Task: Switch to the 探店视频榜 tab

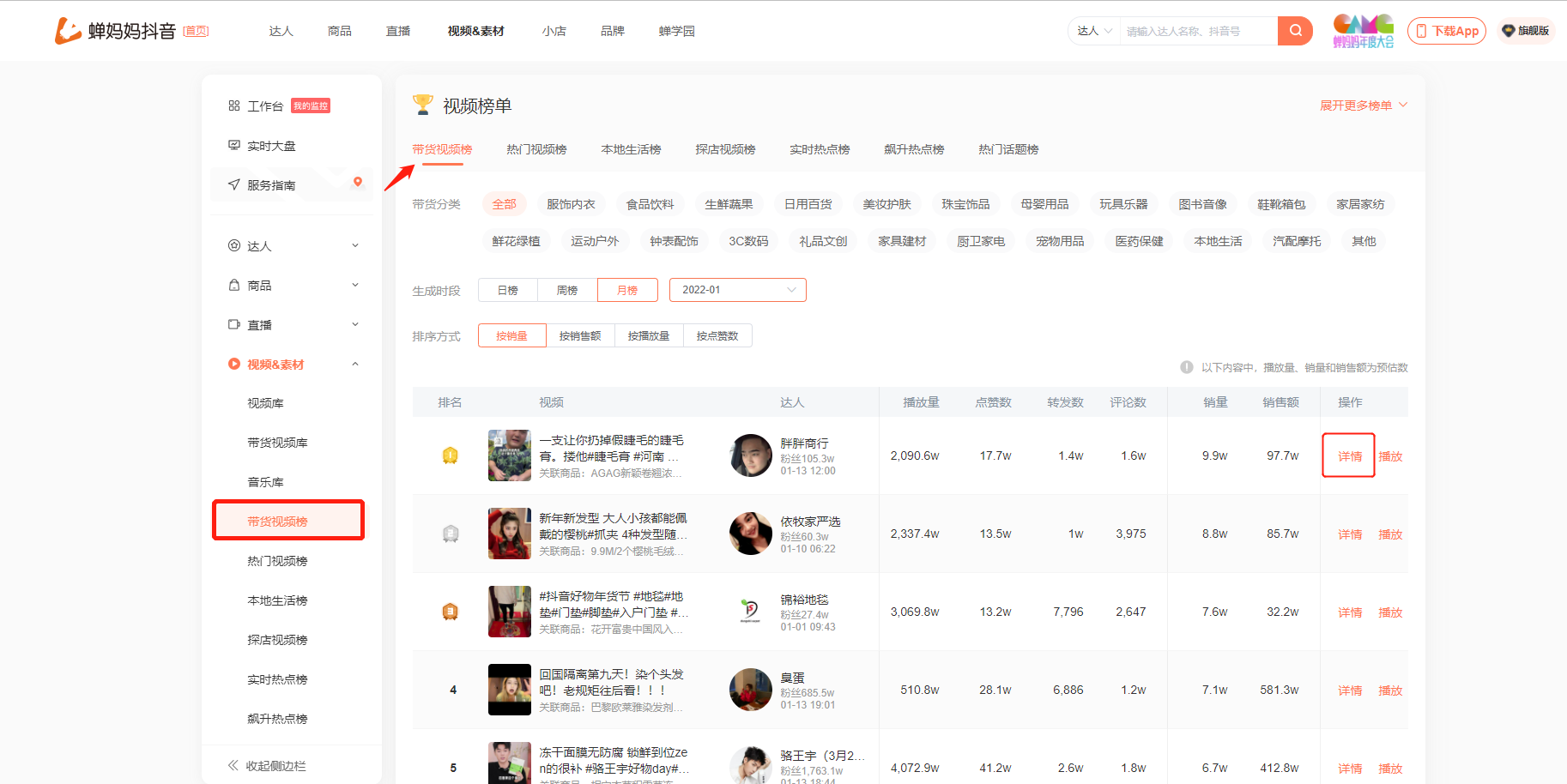Action: click(x=726, y=149)
